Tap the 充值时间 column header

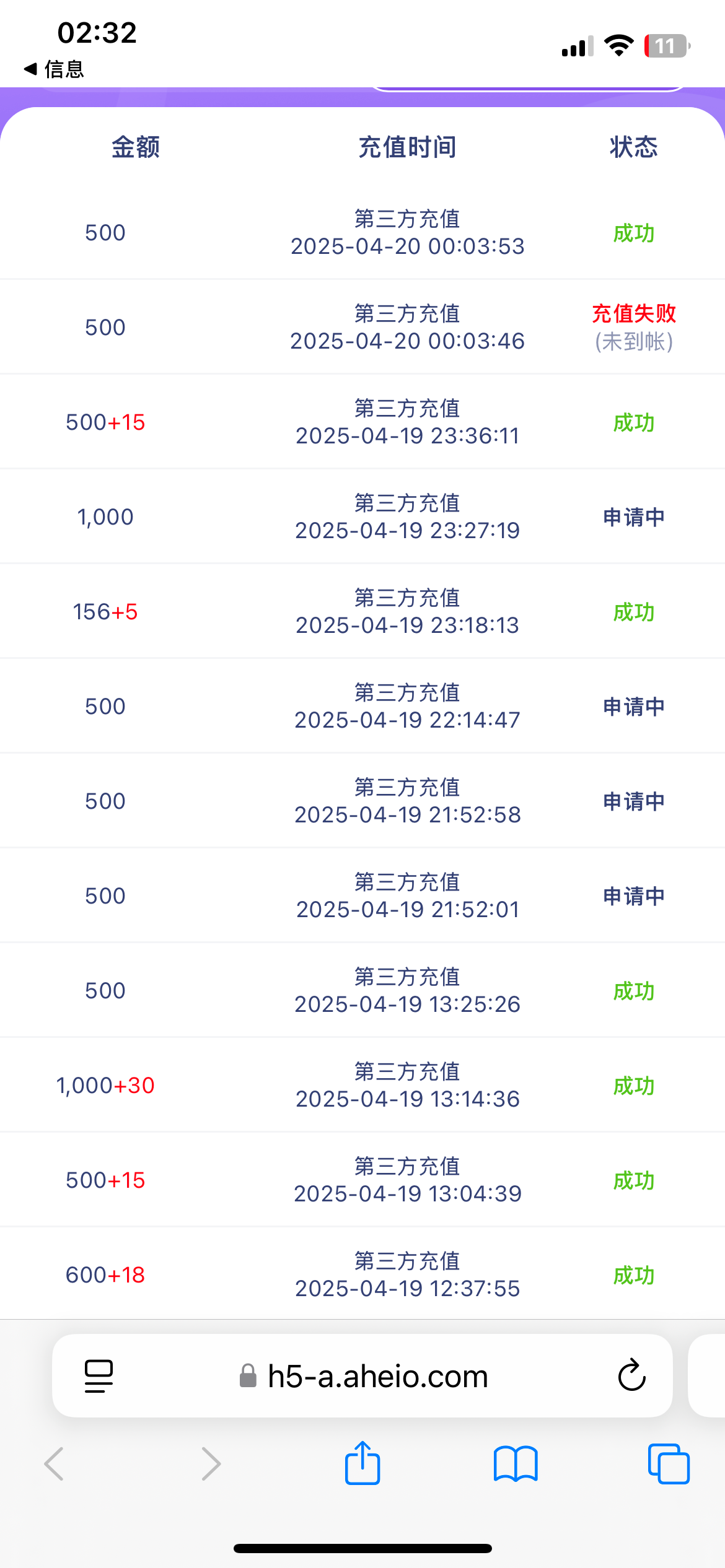tap(407, 147)
